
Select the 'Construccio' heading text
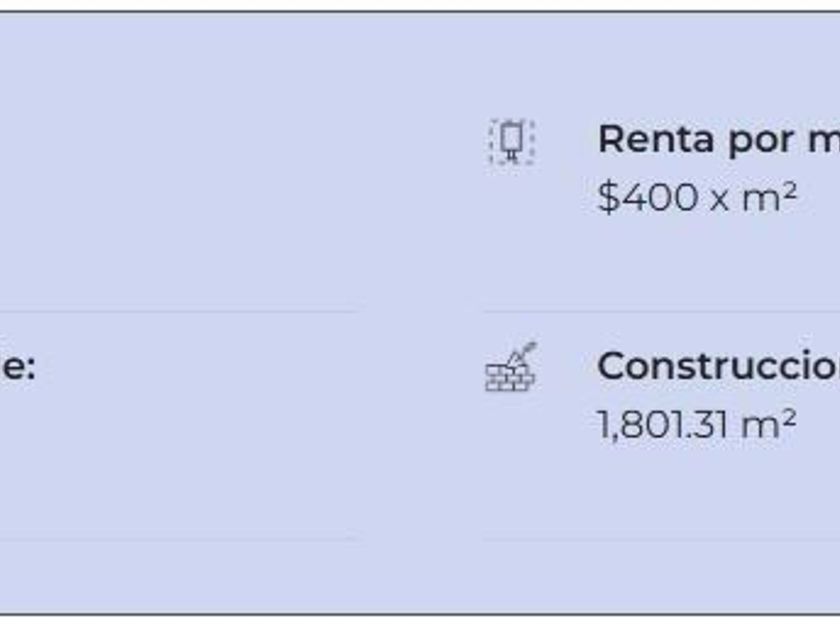tap(717, 366)
